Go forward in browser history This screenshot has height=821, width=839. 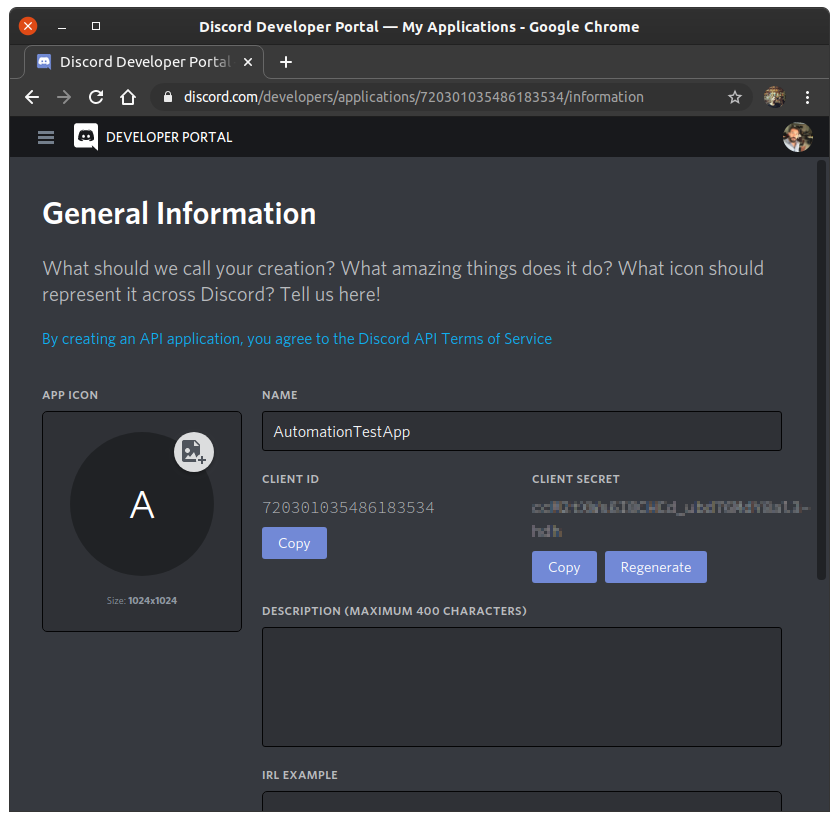click(64, 97)
